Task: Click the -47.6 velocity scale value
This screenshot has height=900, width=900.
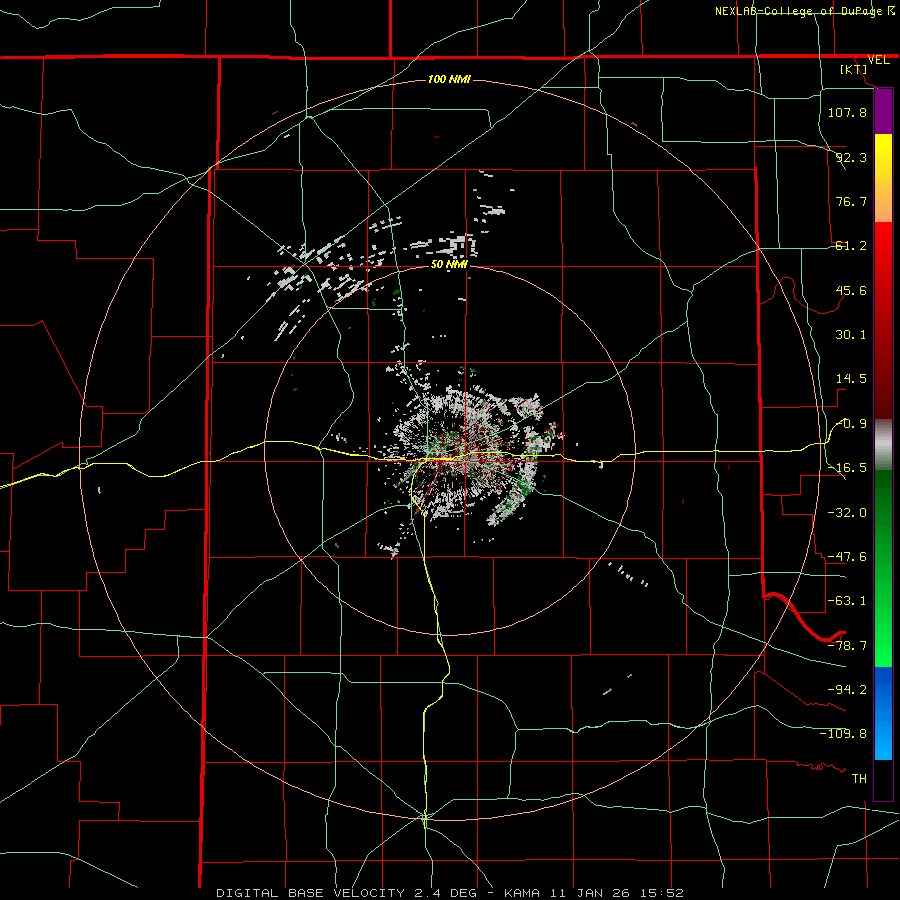Action: (x=847, y=557)
